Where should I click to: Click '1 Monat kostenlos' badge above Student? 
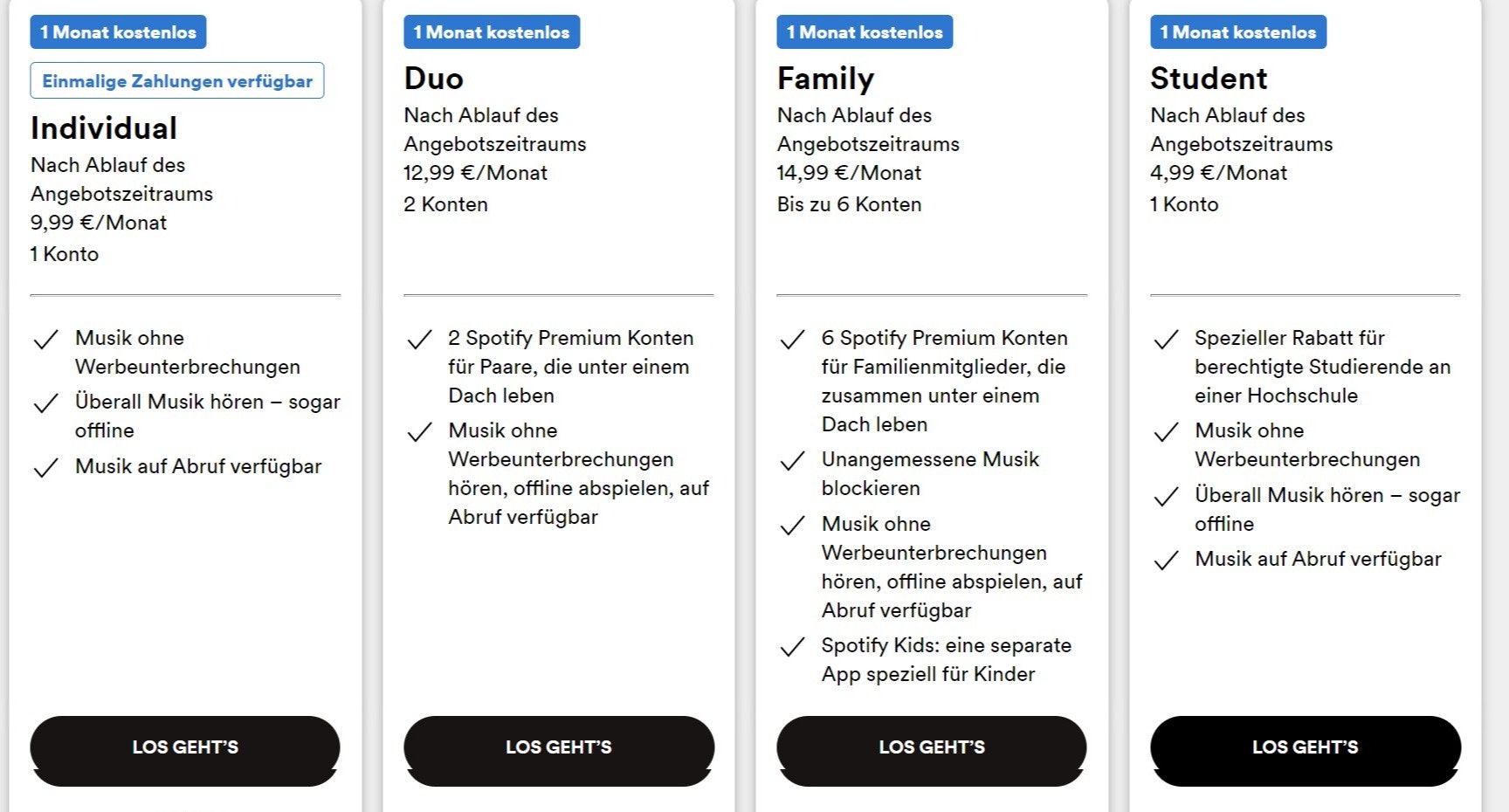coord(1238,32)
